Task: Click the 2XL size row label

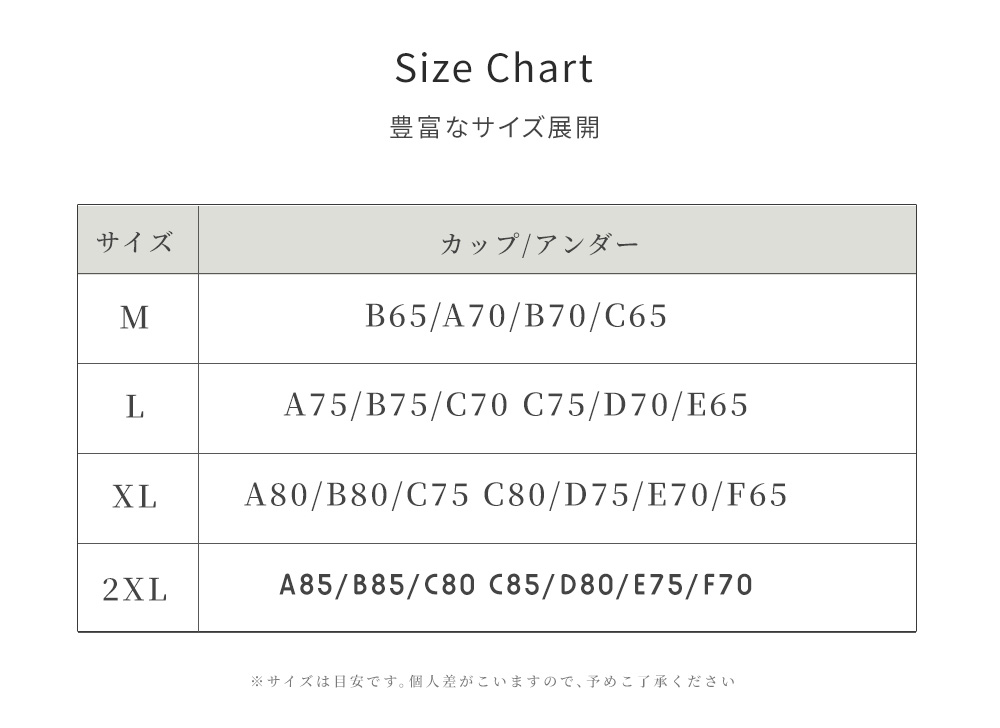Action: [x=135, y=590]
